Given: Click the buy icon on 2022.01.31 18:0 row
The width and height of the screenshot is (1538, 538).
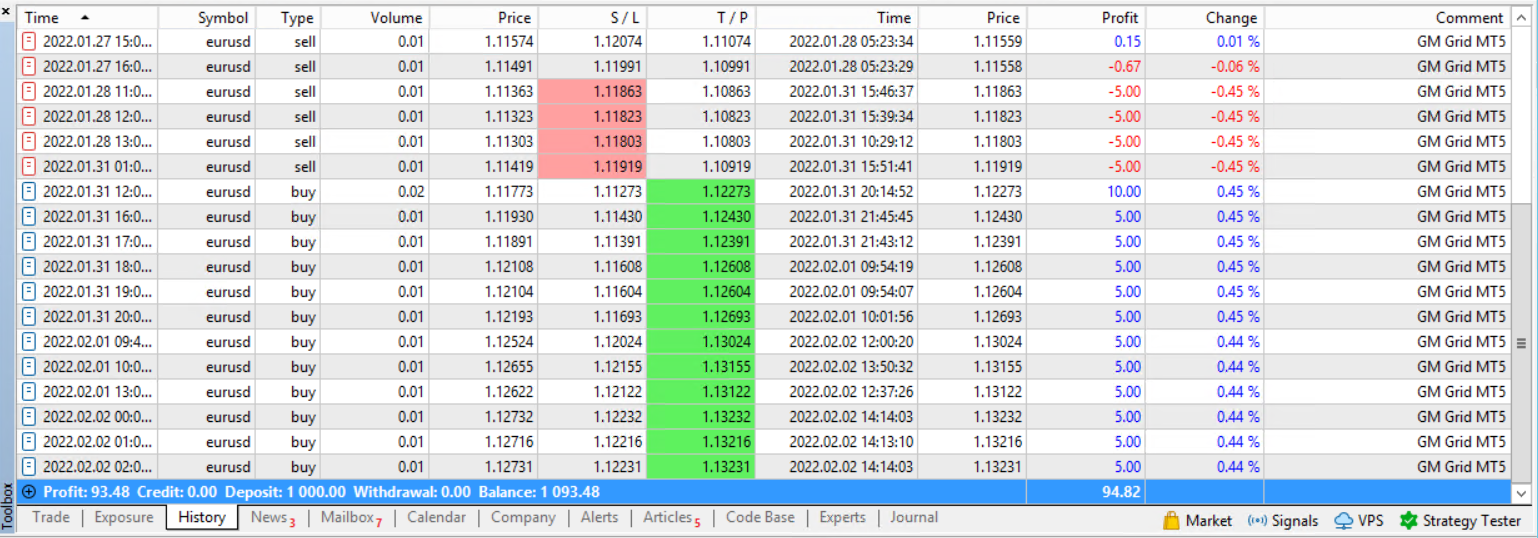Looking at the screenshot, I should click(29, 267).
